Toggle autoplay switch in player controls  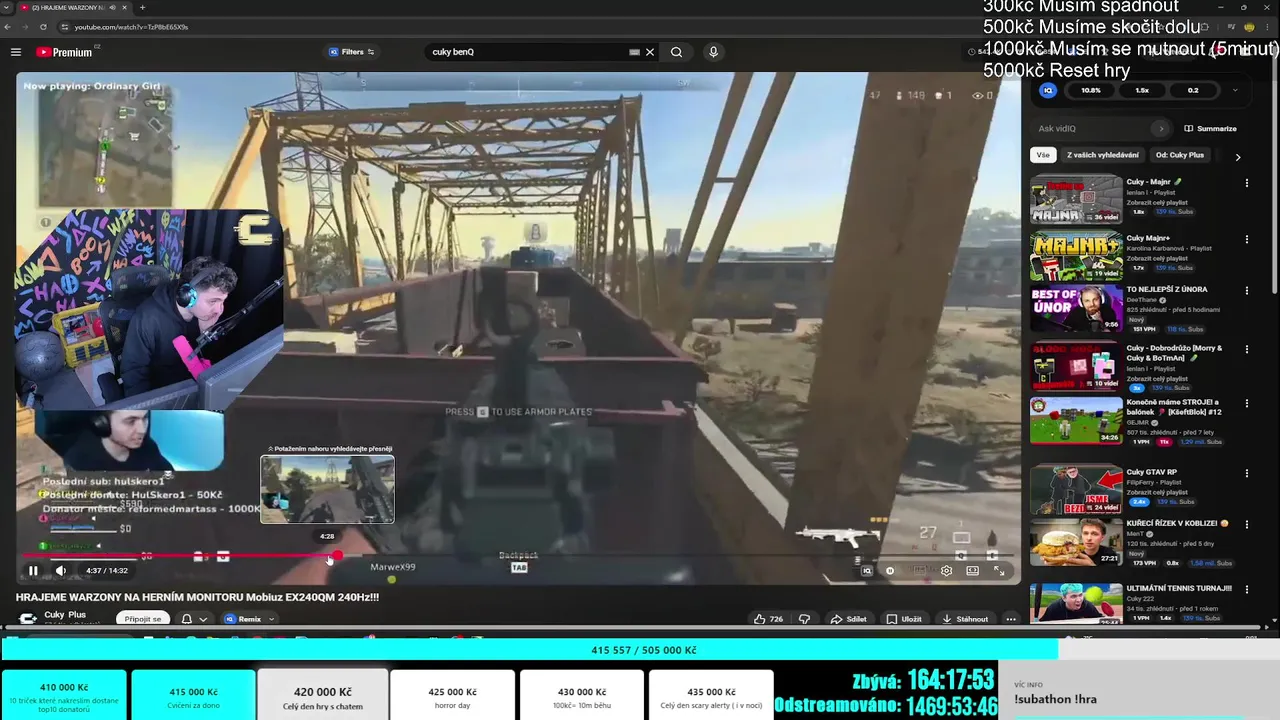tap(890, 571)
